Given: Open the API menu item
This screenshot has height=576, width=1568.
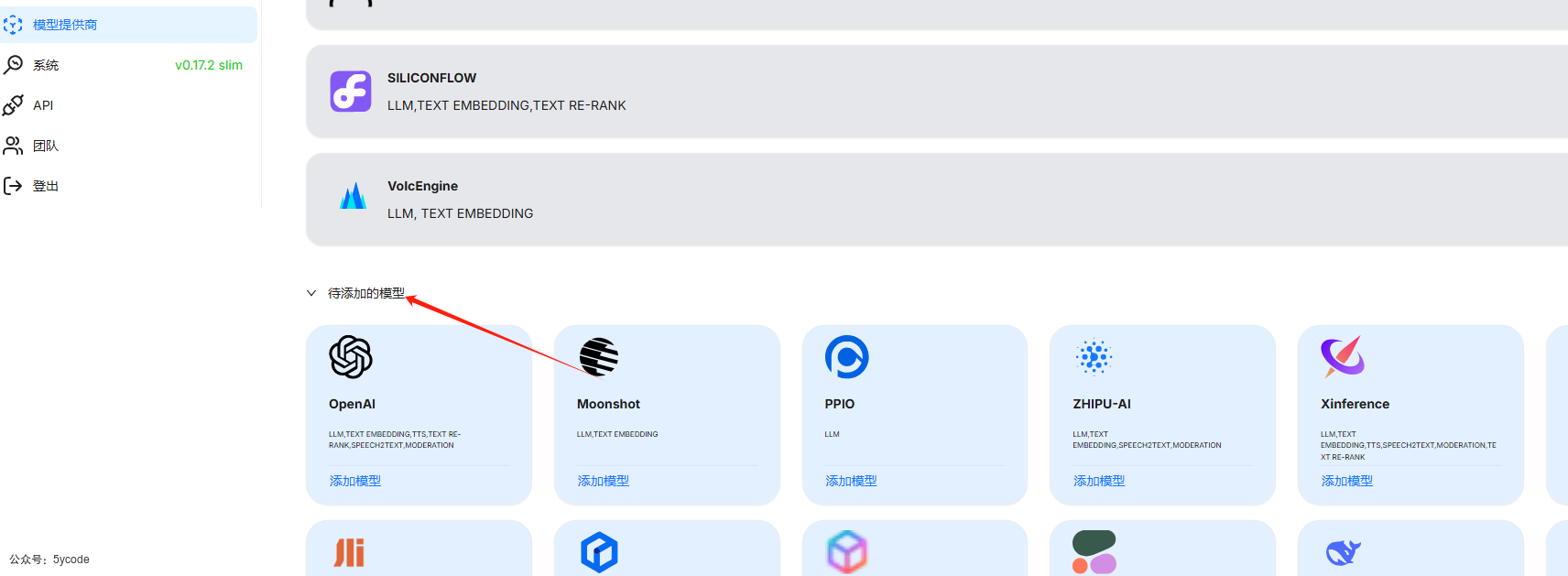Looking at the screenshot, I should [128, 105].
